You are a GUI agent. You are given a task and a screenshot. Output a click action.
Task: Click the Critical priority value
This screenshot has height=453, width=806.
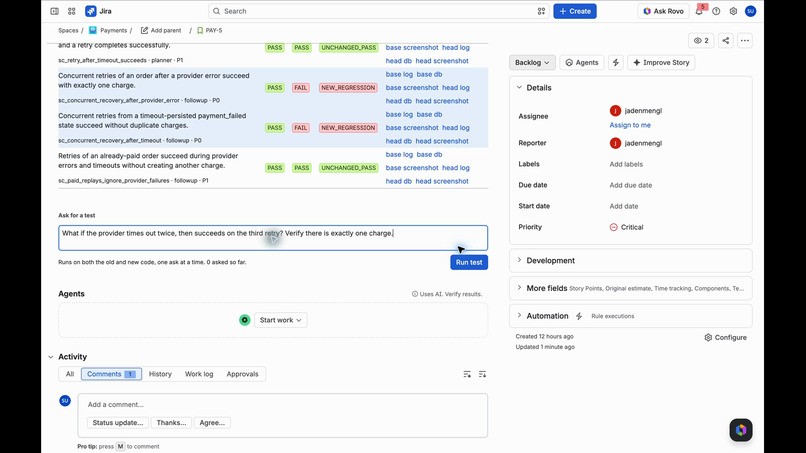click(x=632, y=227)
